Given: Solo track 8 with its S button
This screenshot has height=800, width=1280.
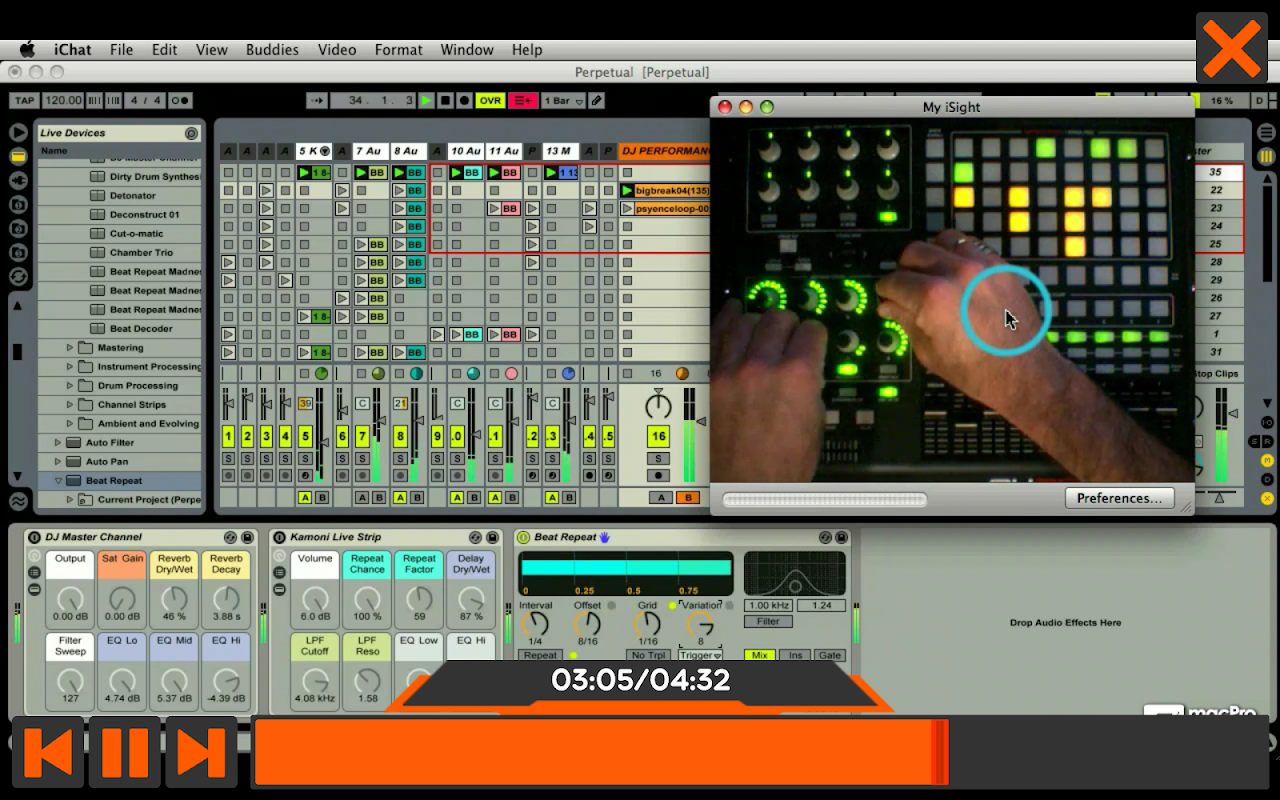Looking at the screenshot, I should (400, 458).
